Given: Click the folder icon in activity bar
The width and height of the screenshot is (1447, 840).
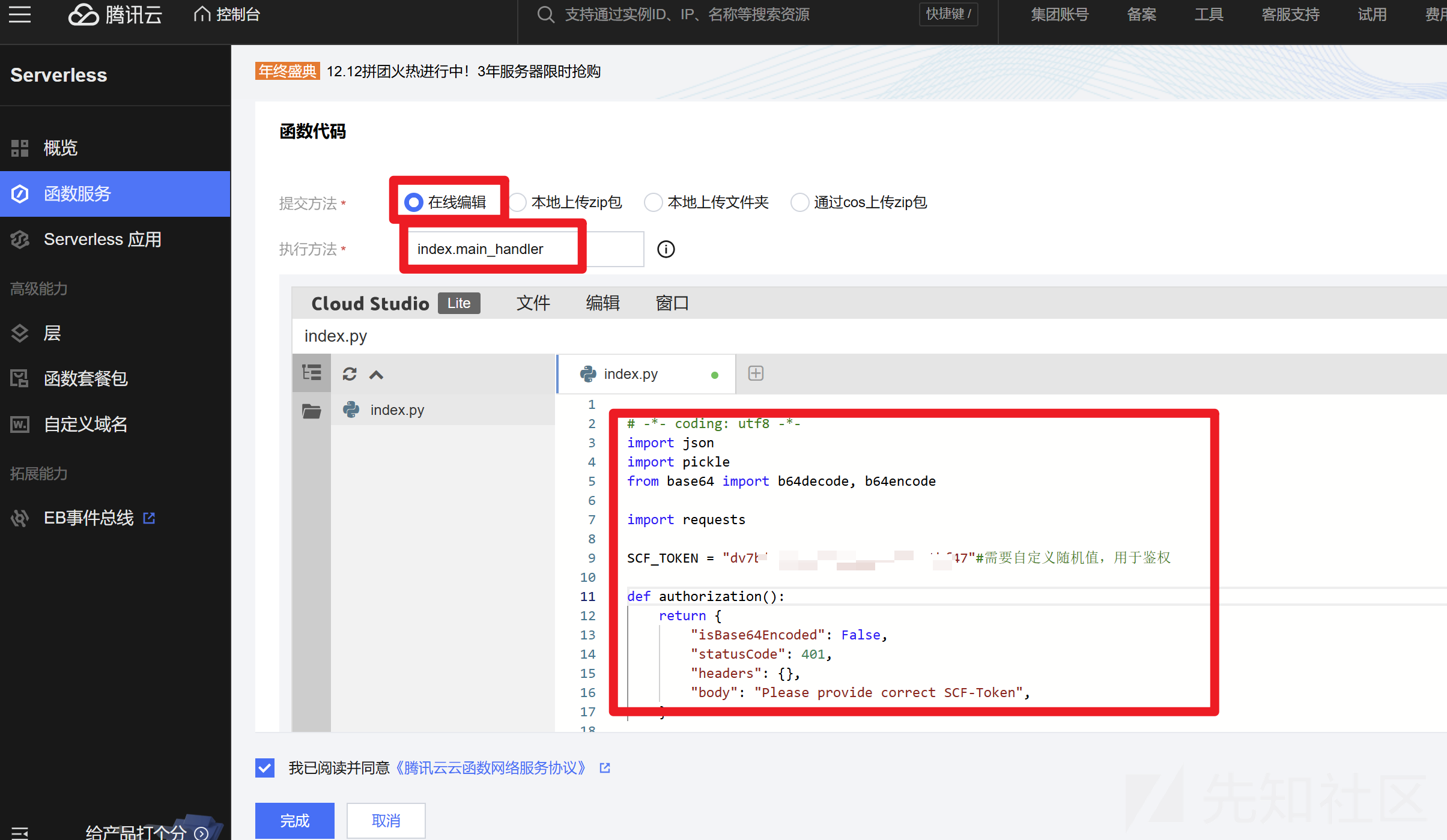Looking at the screenshot, I should pos(311,411).
